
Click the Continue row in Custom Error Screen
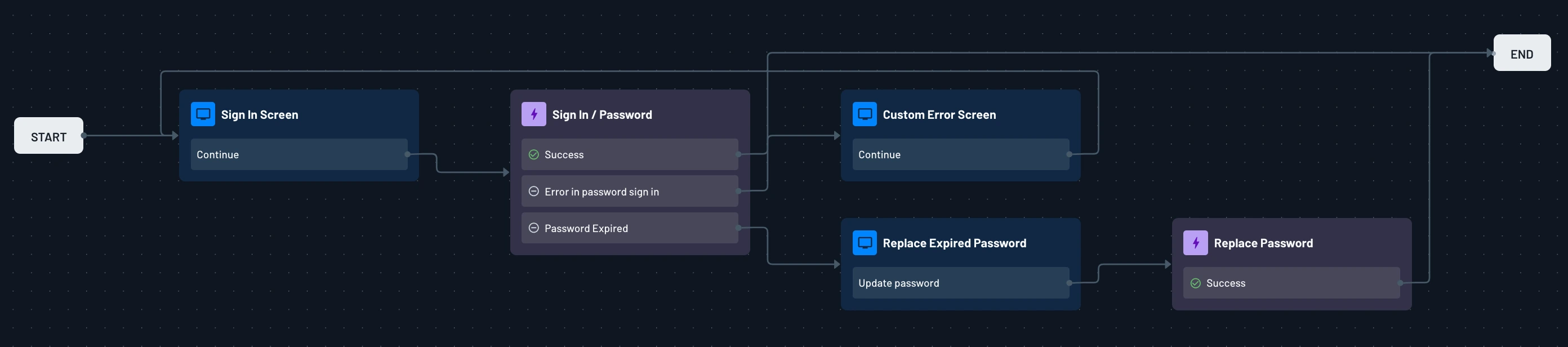point(959,154)
